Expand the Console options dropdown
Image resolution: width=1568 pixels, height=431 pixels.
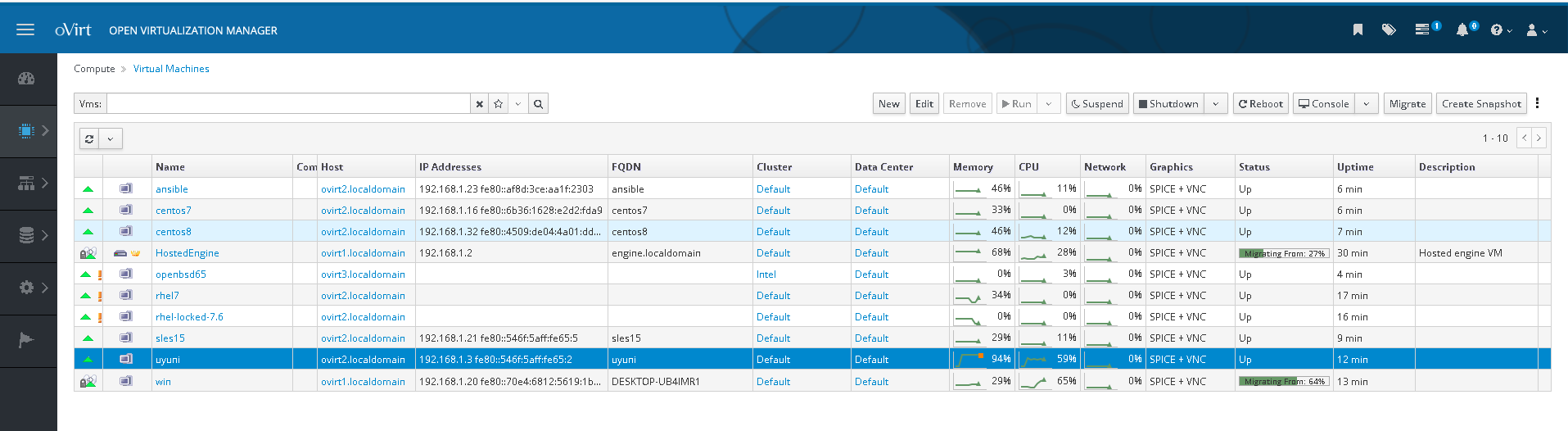pyautogui.click(x=1366, y=104)
